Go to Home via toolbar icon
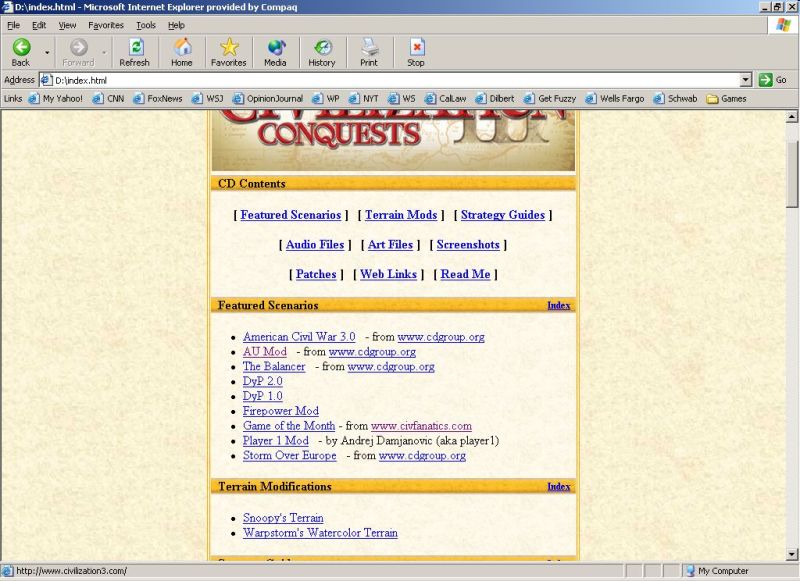This screenshot has height=581, width=800. coord(182,48)
